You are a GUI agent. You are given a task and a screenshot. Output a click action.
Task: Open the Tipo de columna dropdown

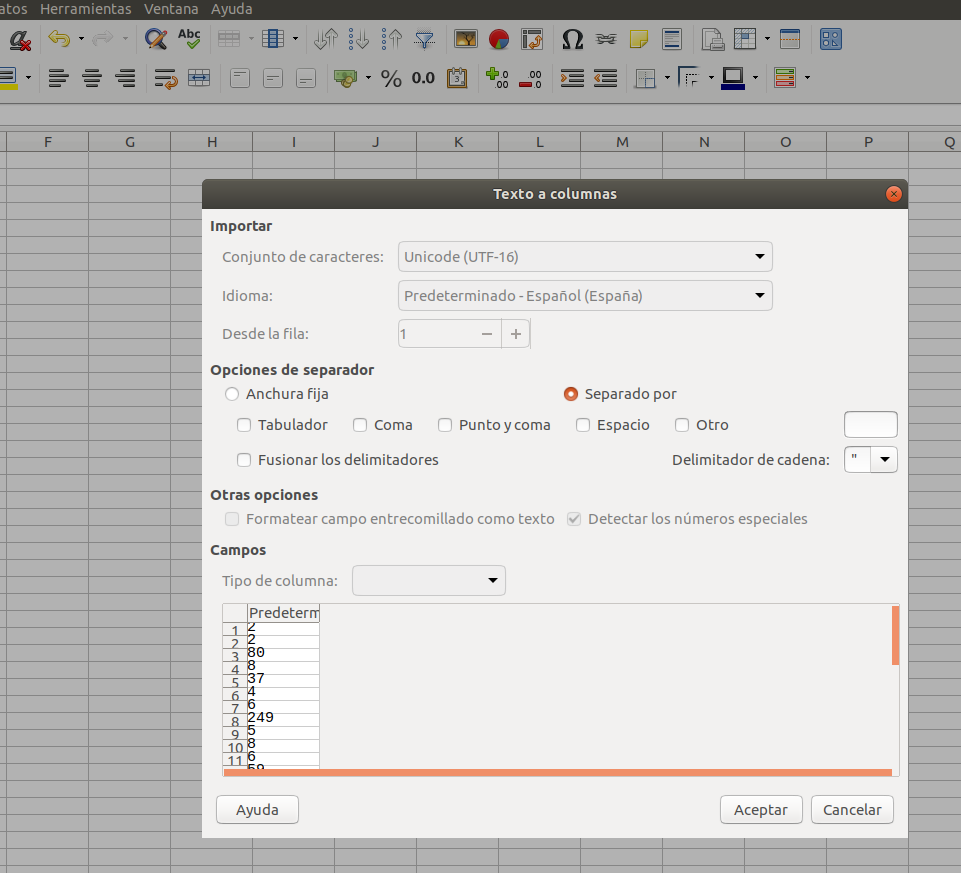coord(428,581)
